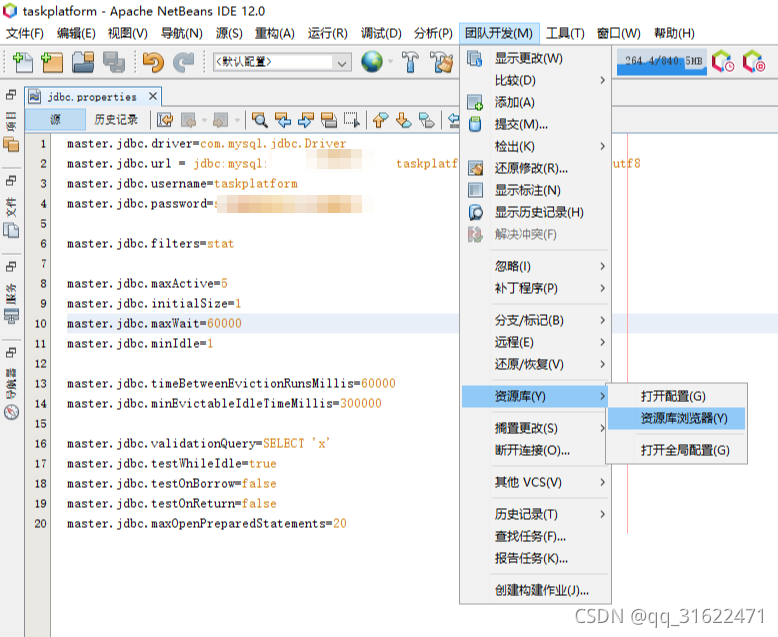Click the magnifier Find Selection icon

point(259,120)
